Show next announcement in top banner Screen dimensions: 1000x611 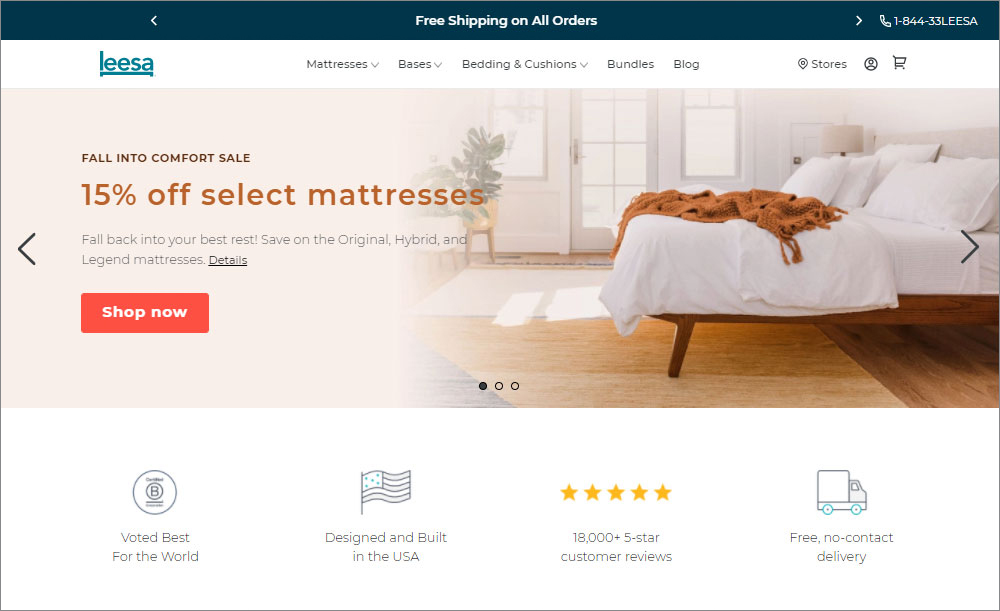[858, 20]
